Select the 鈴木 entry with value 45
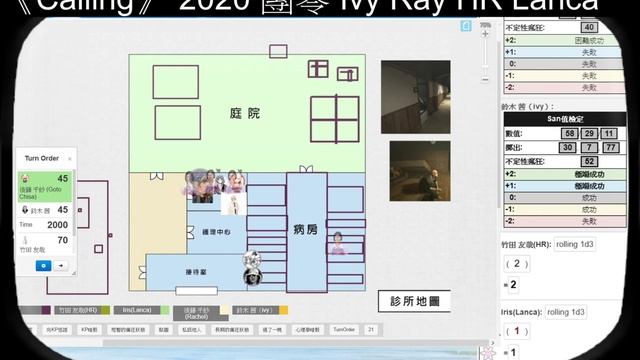Viewport: 640px width, 360px height. point(45,210)
